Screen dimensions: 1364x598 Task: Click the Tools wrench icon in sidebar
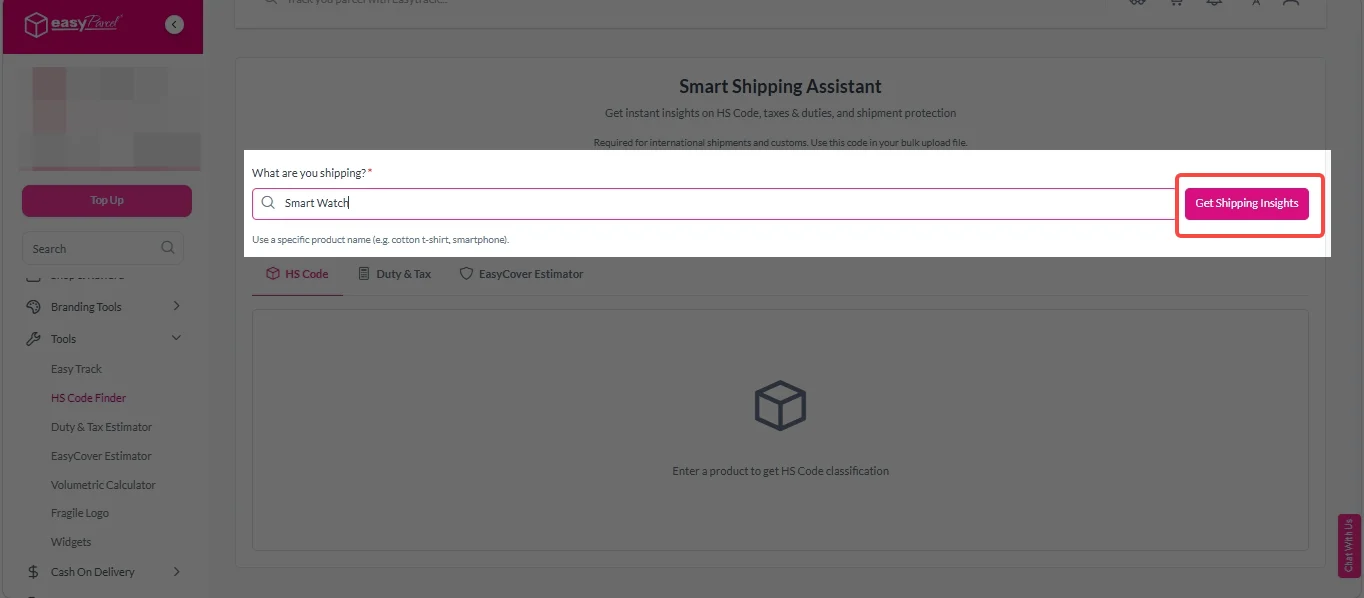click(x=34, y=338)
